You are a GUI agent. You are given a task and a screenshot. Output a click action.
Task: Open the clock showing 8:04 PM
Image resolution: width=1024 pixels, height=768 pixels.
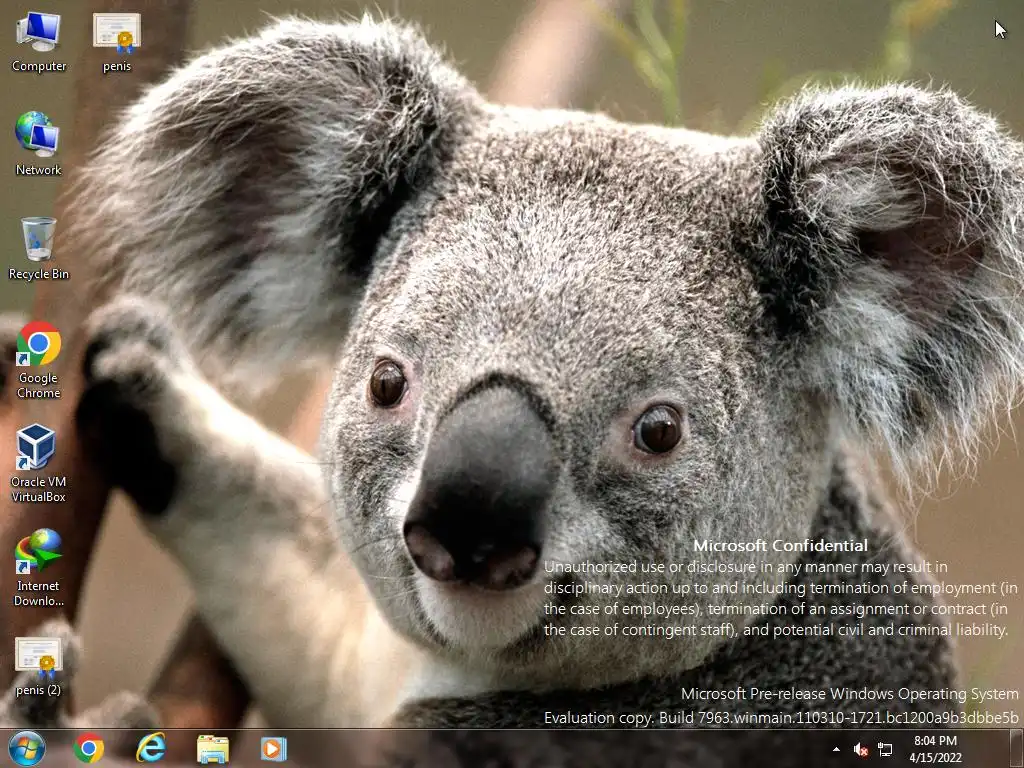point(935,749)
